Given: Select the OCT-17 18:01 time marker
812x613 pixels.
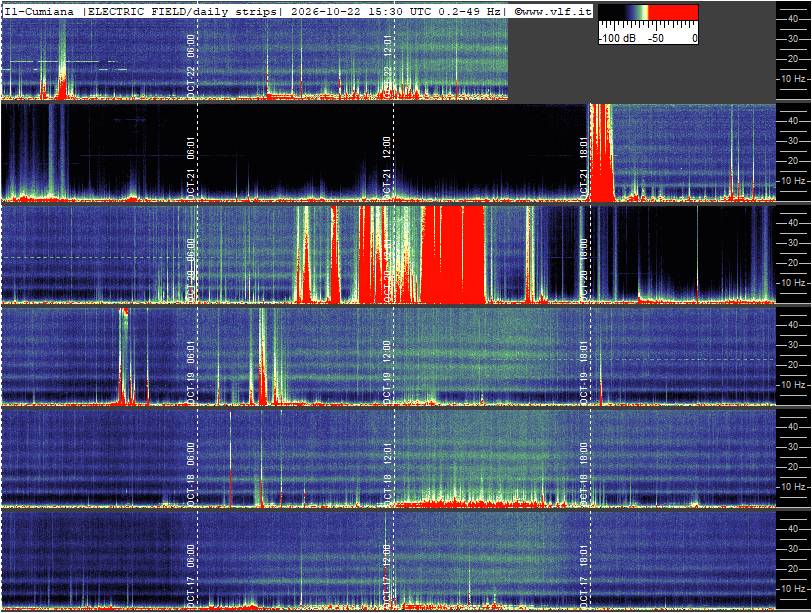Looking at the screenshot, I should 584,575.
